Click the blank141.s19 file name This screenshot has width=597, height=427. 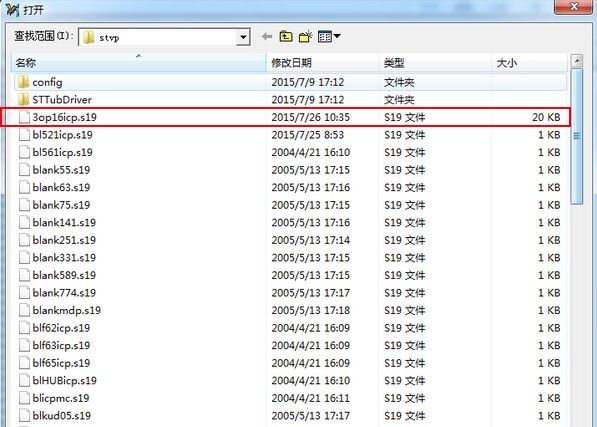(x=64, y=223)
